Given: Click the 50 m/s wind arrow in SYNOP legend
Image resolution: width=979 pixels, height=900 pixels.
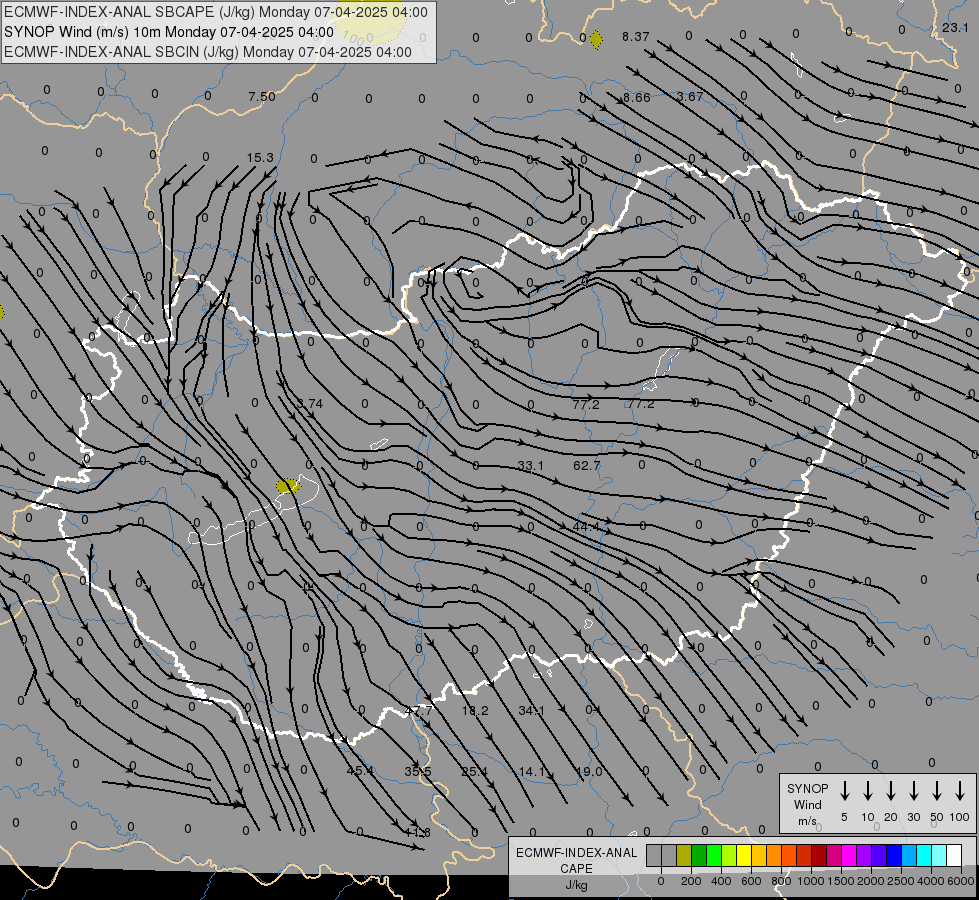Looking at the screenshot, I should pyautogui.click(x=937, y=790).
